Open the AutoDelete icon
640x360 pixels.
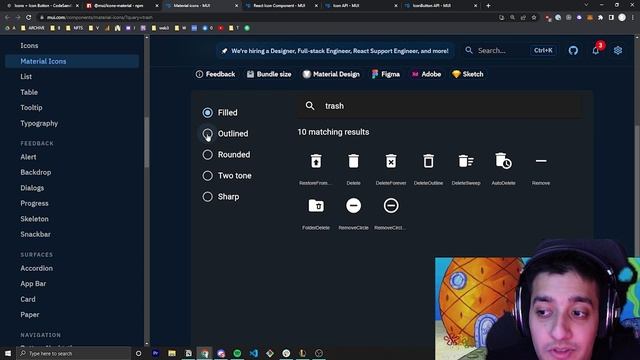pyautogui.click(x=503, y=161)
